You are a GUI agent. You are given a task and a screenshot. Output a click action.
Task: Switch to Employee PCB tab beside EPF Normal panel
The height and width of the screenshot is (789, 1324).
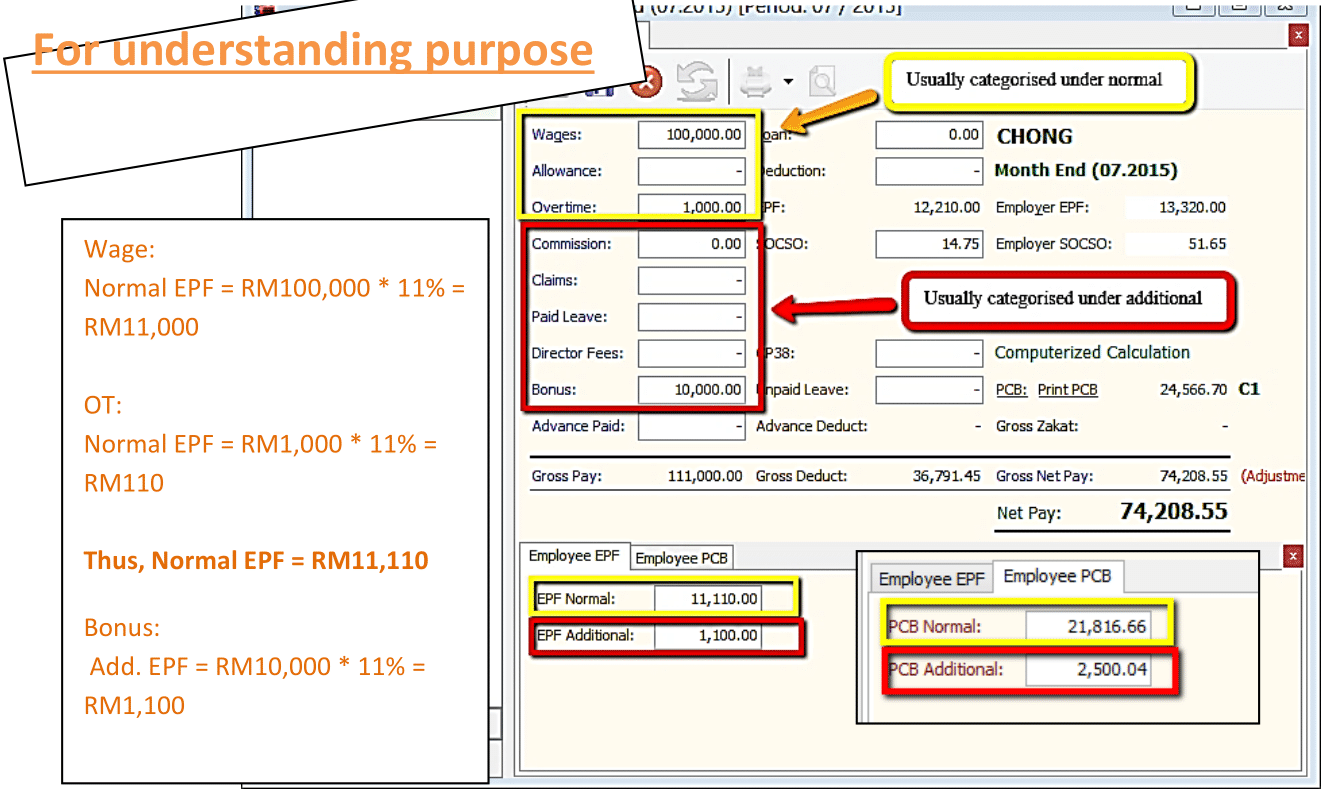point(681,558)
